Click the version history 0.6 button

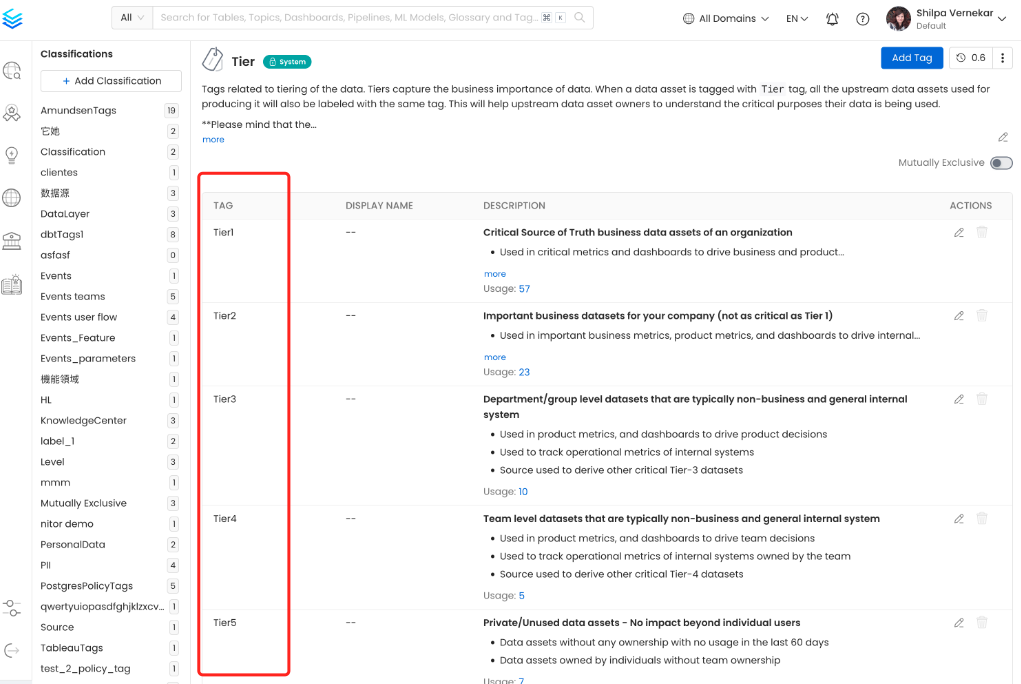click(x=970, y=58)
